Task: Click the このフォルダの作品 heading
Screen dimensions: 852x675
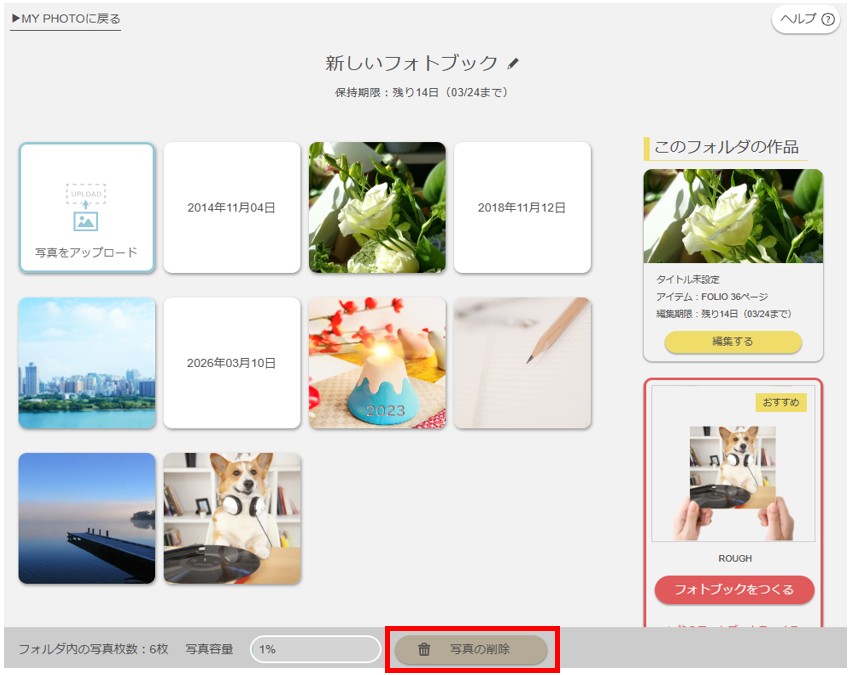Action: point(726,147)
